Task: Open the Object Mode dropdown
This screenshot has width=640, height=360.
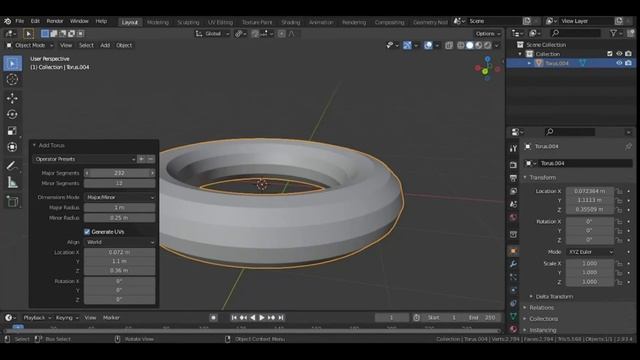Action: coord(29,45)
